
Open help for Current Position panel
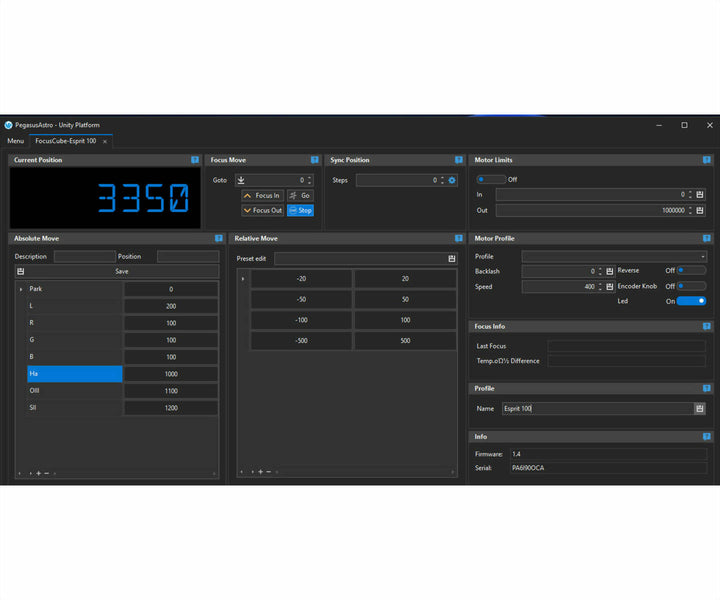pos(195,160)
